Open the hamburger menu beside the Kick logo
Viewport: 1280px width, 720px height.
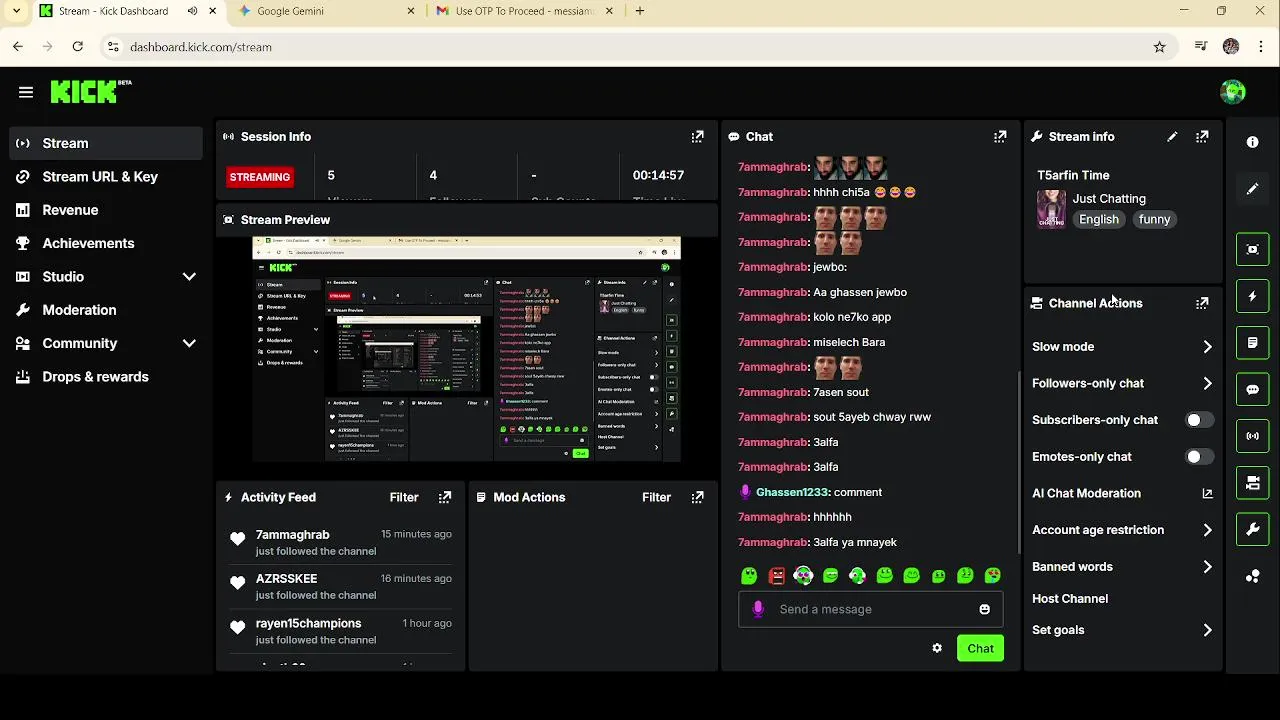tap(26, 92)
